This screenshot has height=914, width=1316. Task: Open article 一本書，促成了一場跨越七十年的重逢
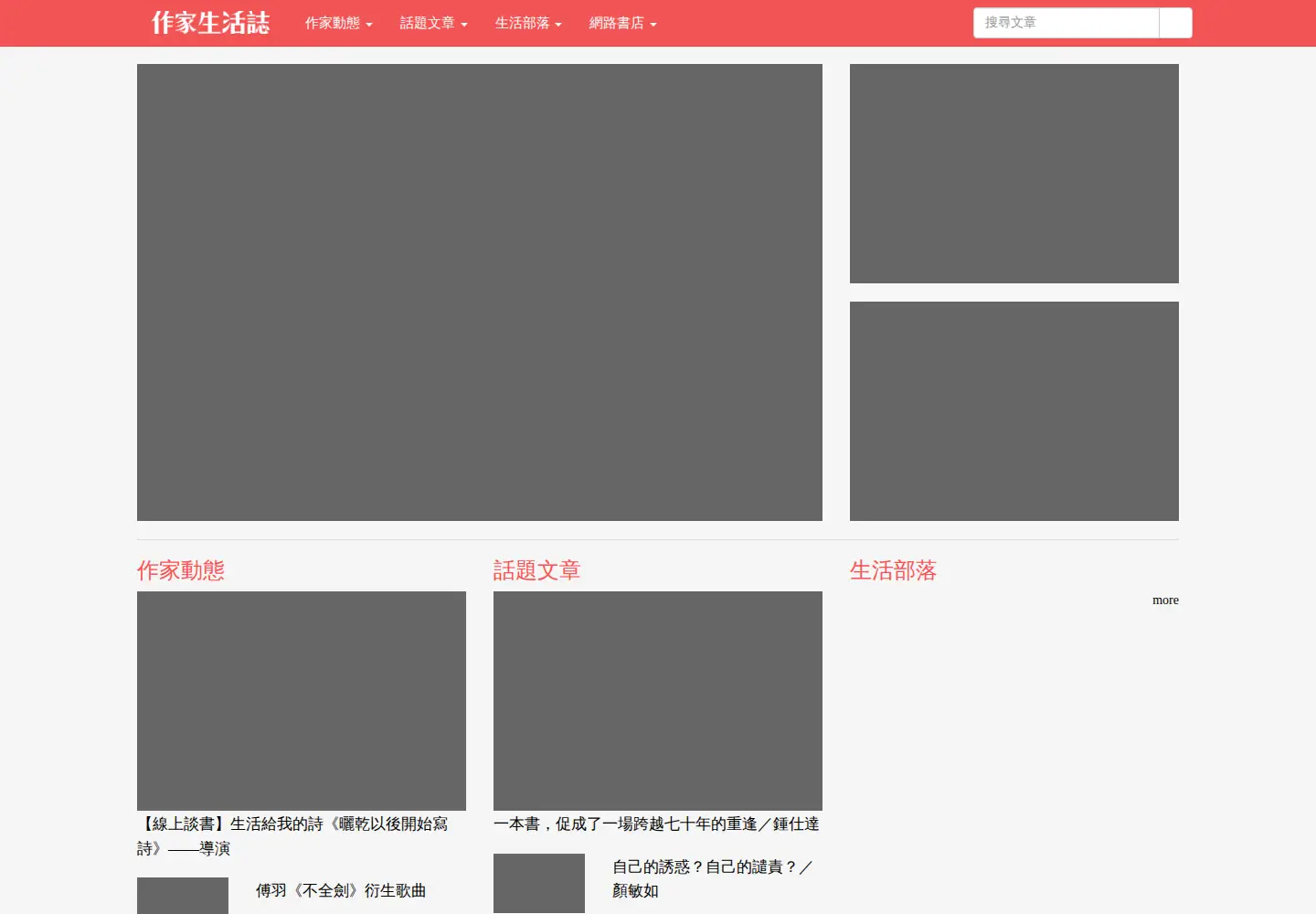pyautogui.click(x=656, y=824)
